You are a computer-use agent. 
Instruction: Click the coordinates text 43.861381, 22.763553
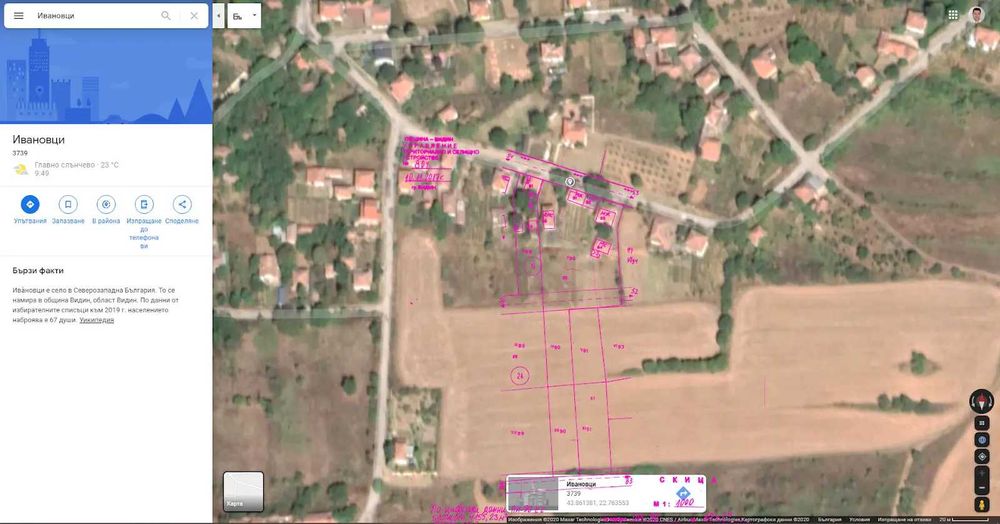tap(598, 503)
